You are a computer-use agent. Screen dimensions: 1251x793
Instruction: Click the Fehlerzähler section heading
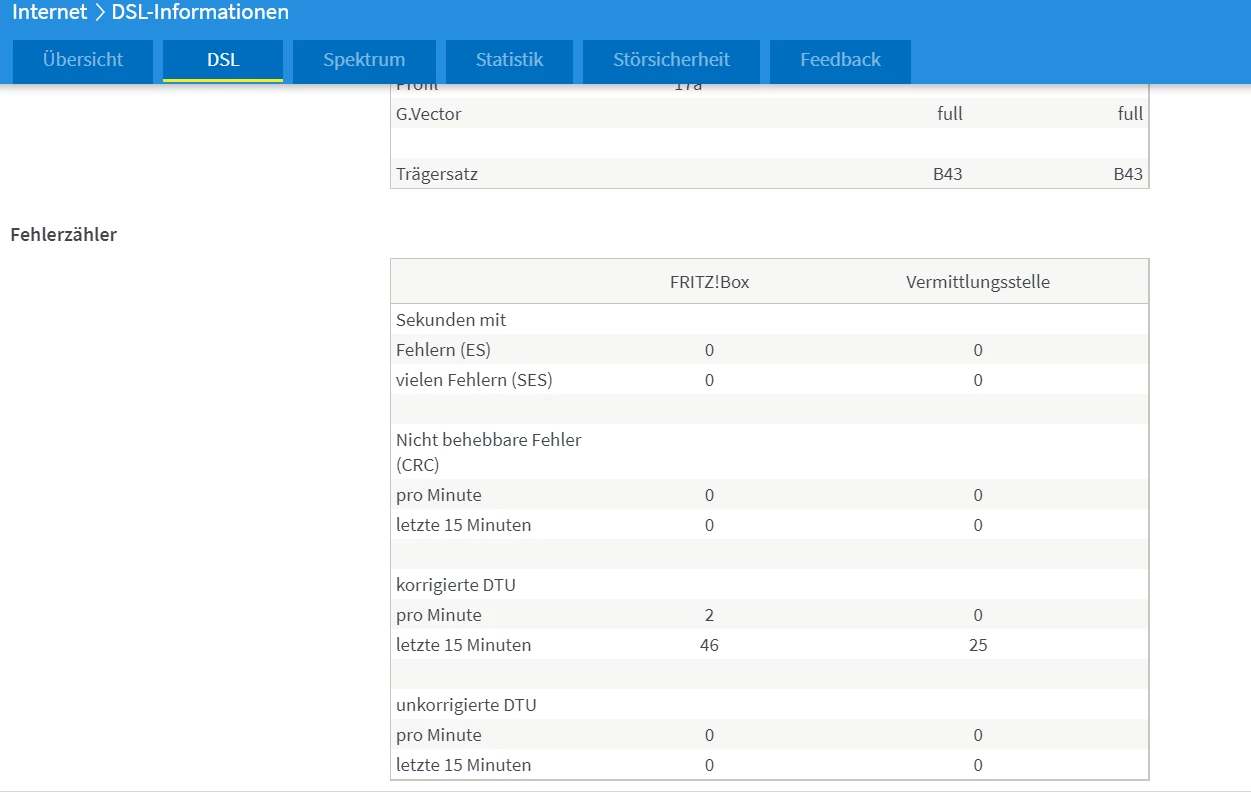point(63,235)
